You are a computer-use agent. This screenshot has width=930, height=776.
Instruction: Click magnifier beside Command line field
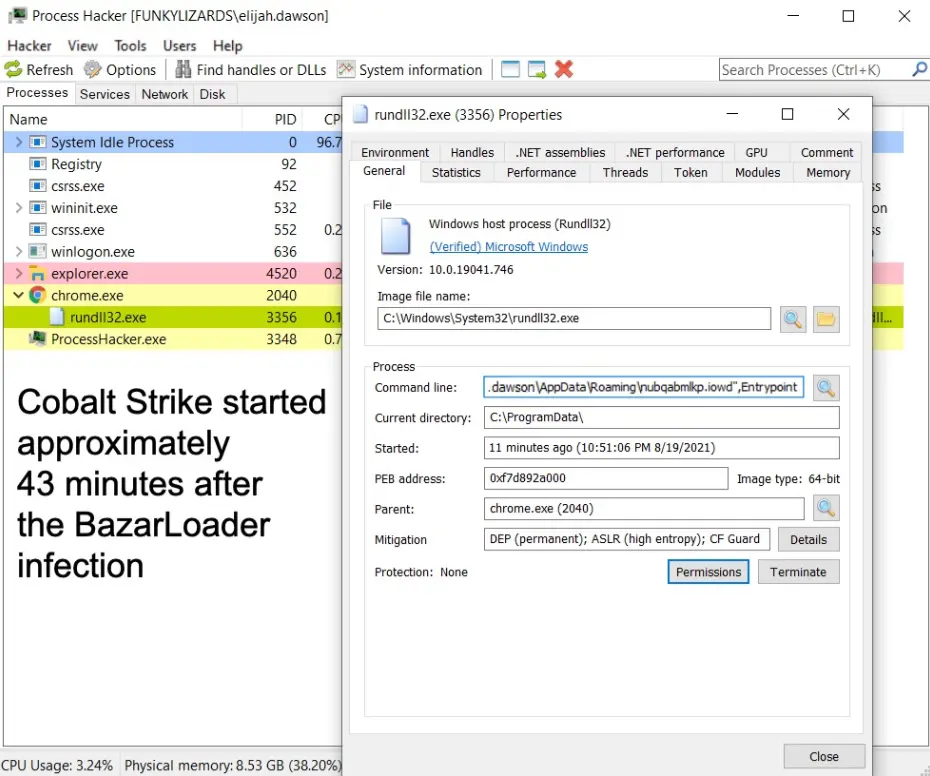826,388
